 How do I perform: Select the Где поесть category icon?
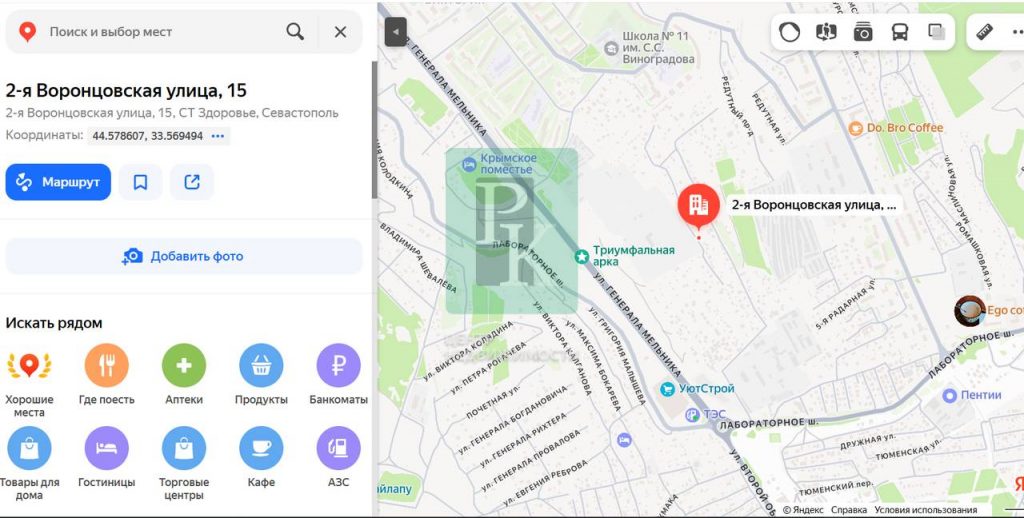[x=106, y=366]
